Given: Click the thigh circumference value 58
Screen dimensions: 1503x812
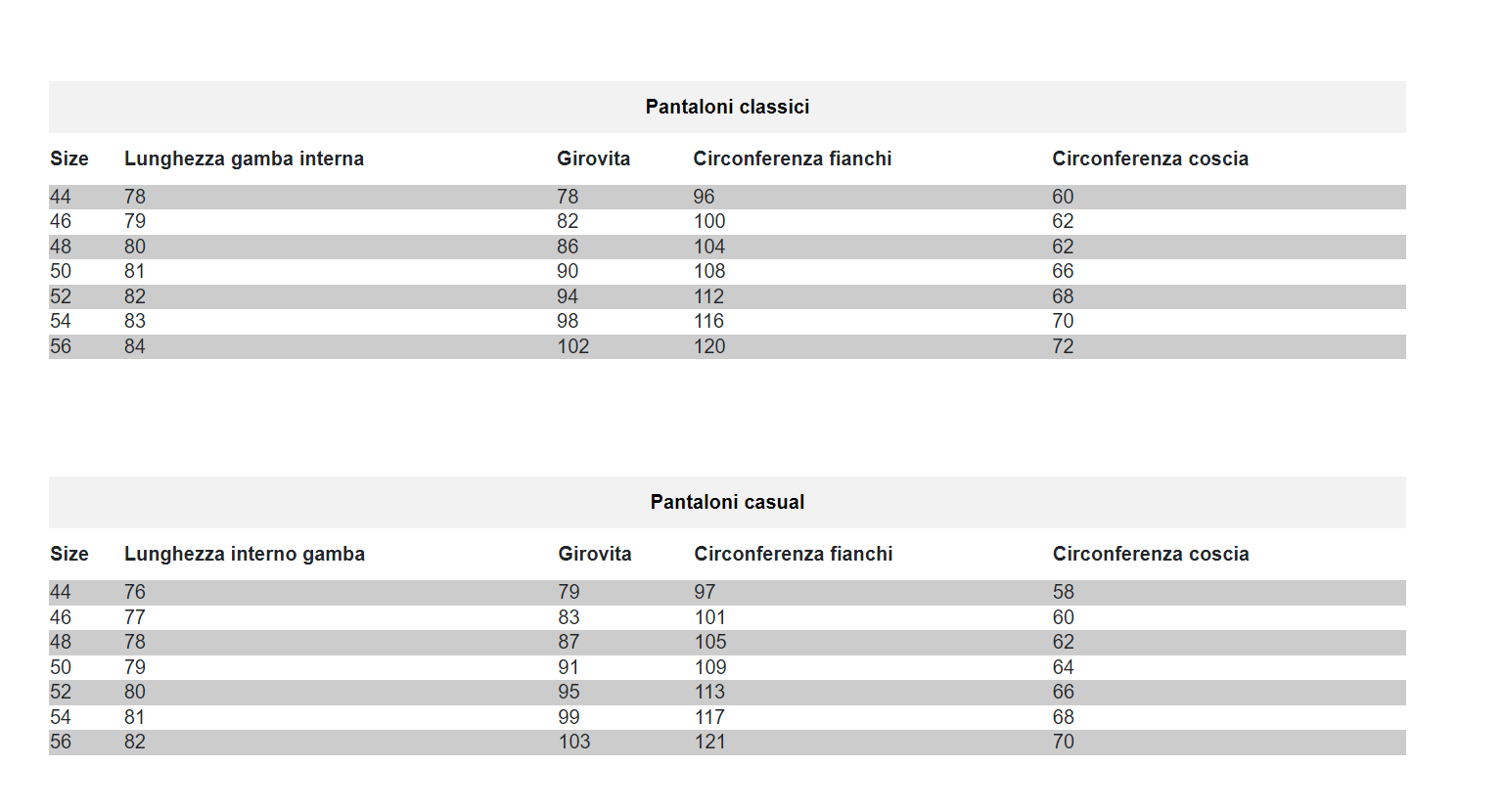Looking at the screenshot, I should tap(1063, 592).
